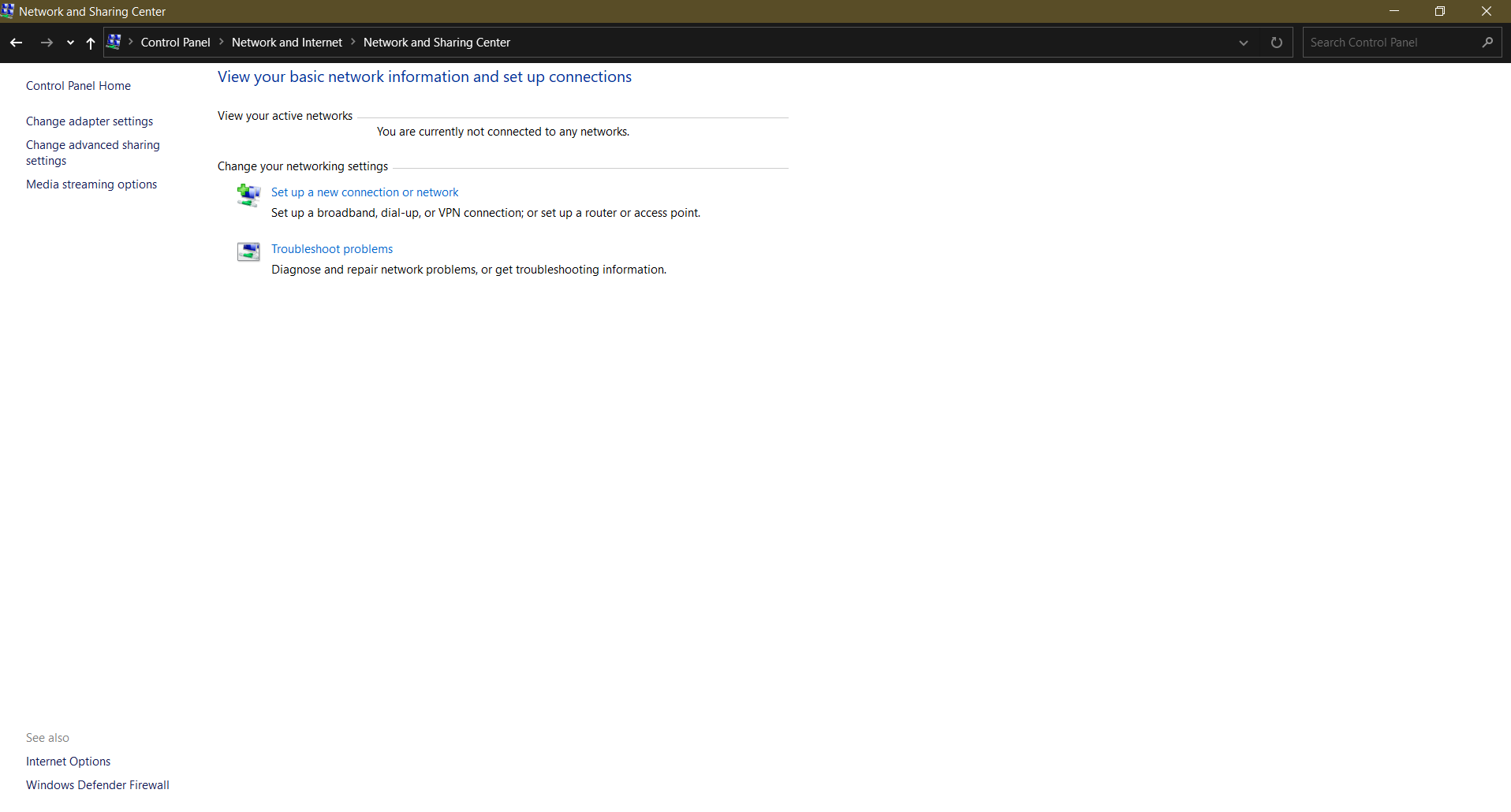
Task: Open Control Panel Home
Action: click(78, 86)
